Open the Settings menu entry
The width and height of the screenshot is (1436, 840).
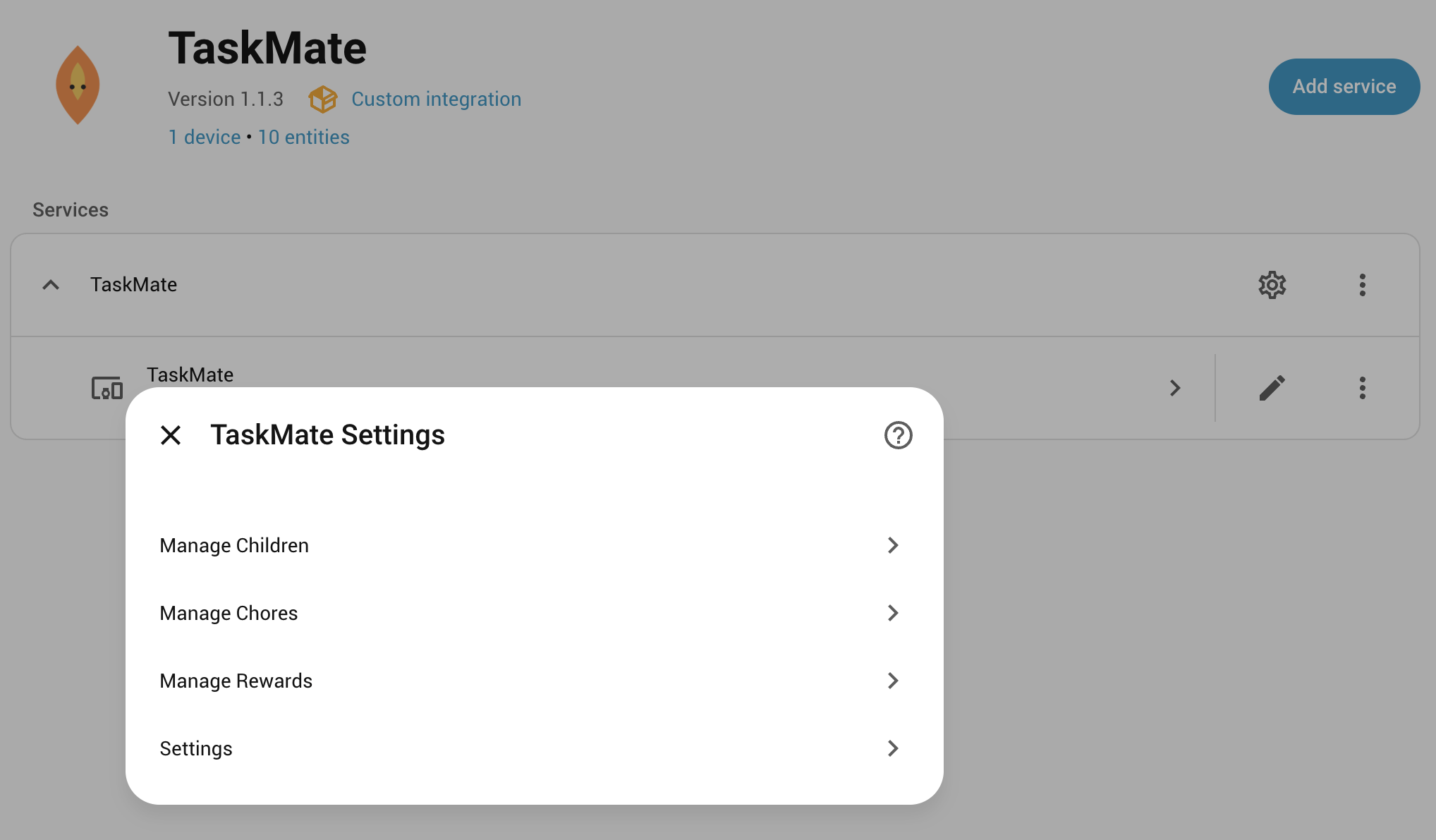(196, 748)
